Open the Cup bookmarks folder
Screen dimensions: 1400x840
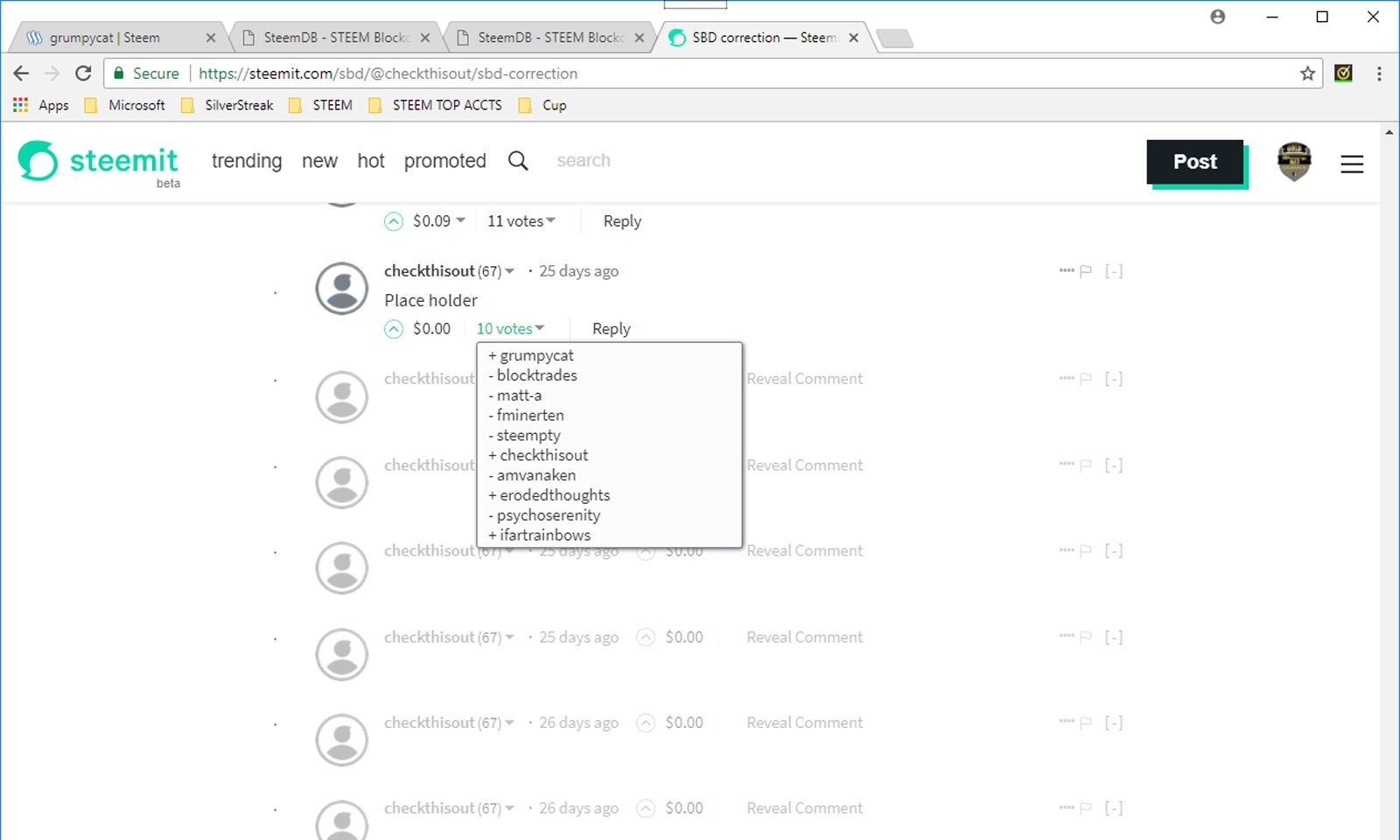tap(542, 105)
